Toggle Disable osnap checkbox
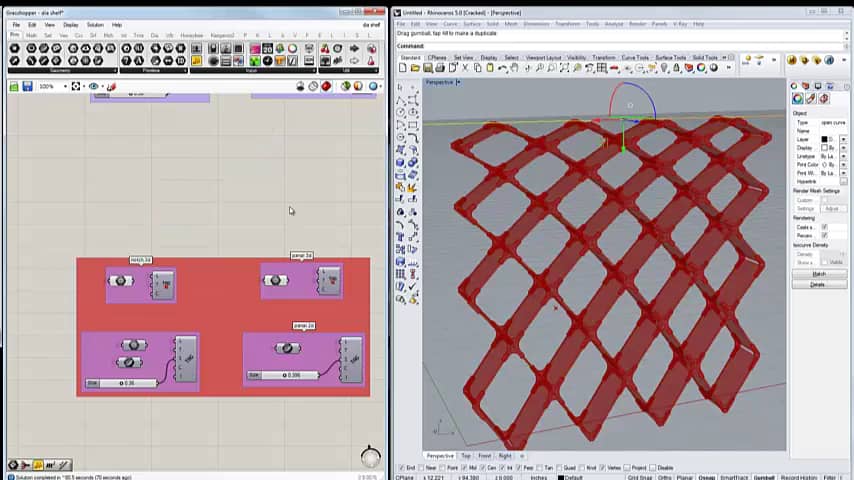Viewport: 854px width, 480px height. pos(652,468)
